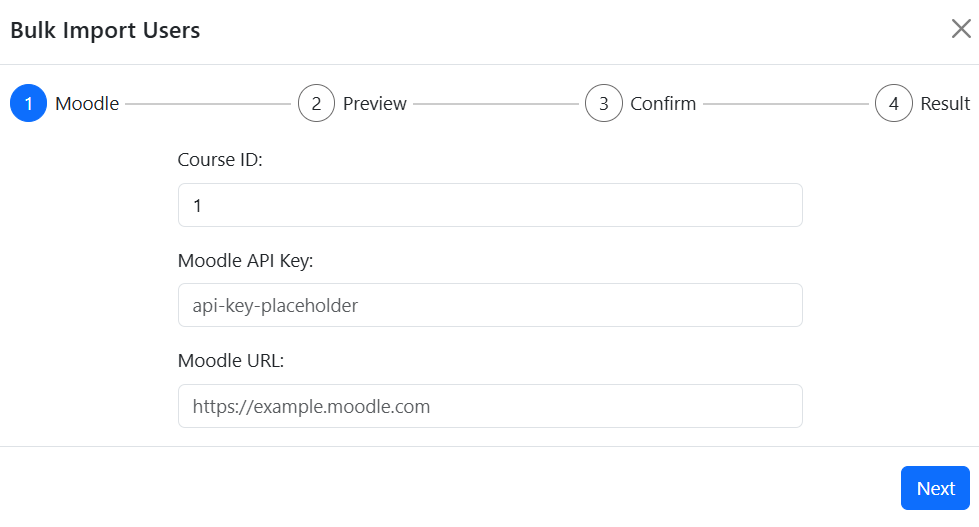Viewport: 979px width, 527px height.
Task: Click the step 2 circle icon
Action: (x=316, y=103)
